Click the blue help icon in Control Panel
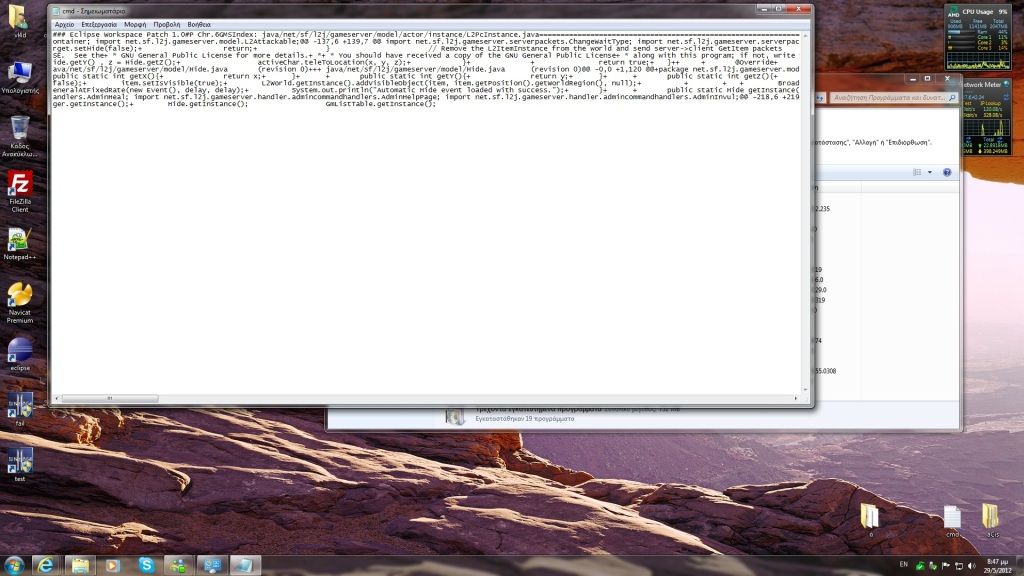The width and height of the screenshot is (1024, 576). click(946, 172)
